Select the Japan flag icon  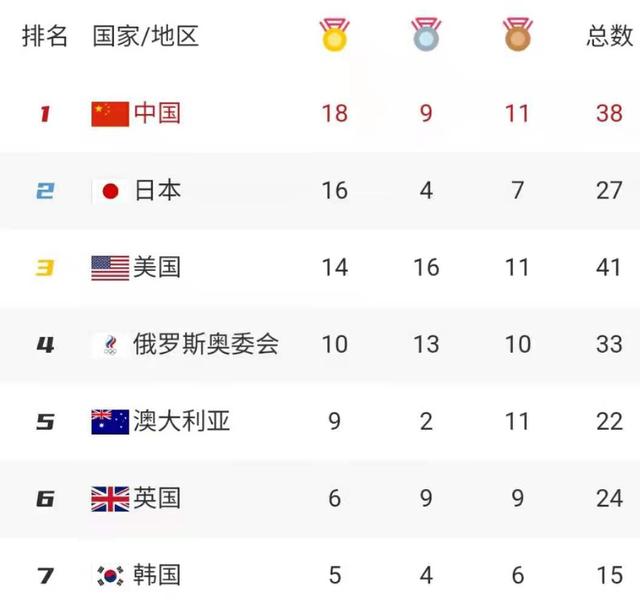point(110,191)
